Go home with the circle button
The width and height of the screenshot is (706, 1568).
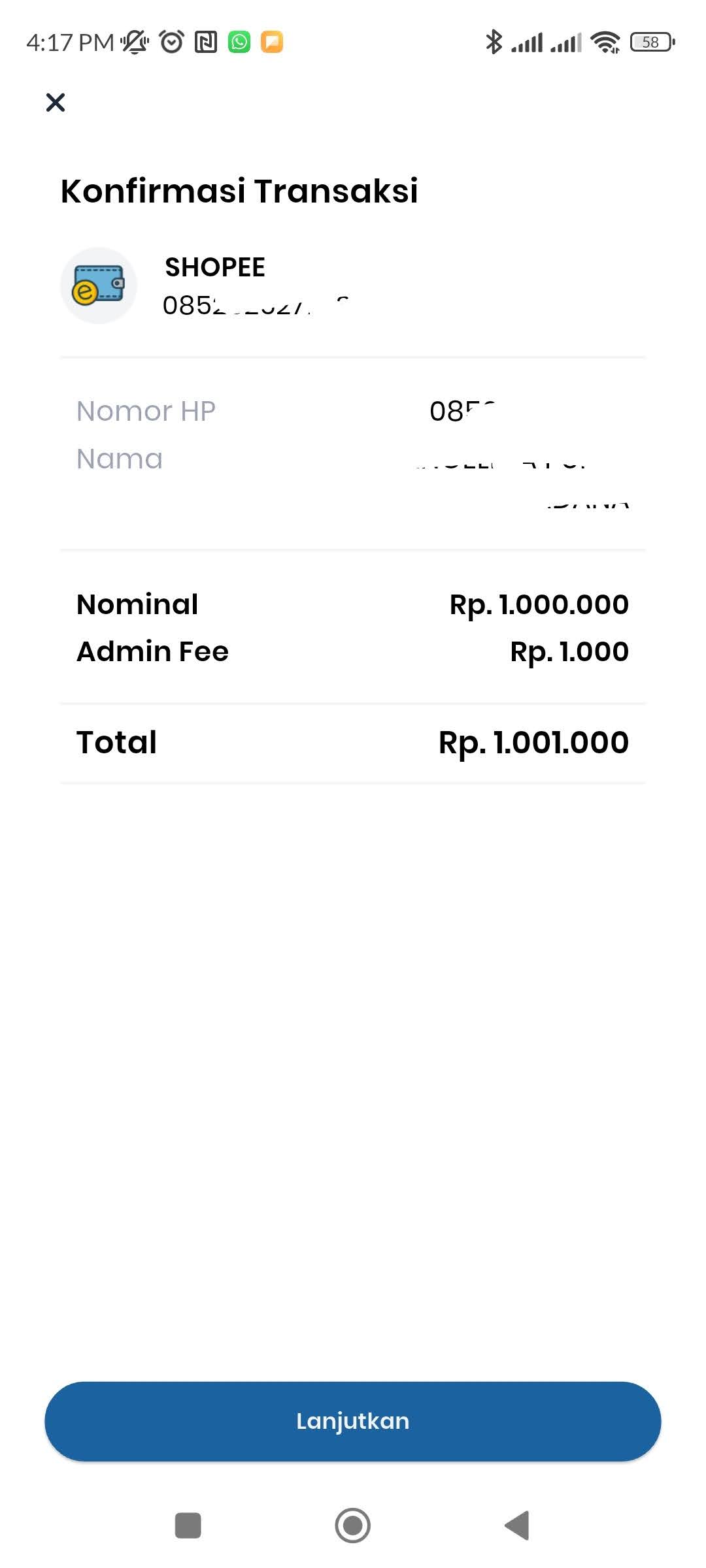[353, 1526]
